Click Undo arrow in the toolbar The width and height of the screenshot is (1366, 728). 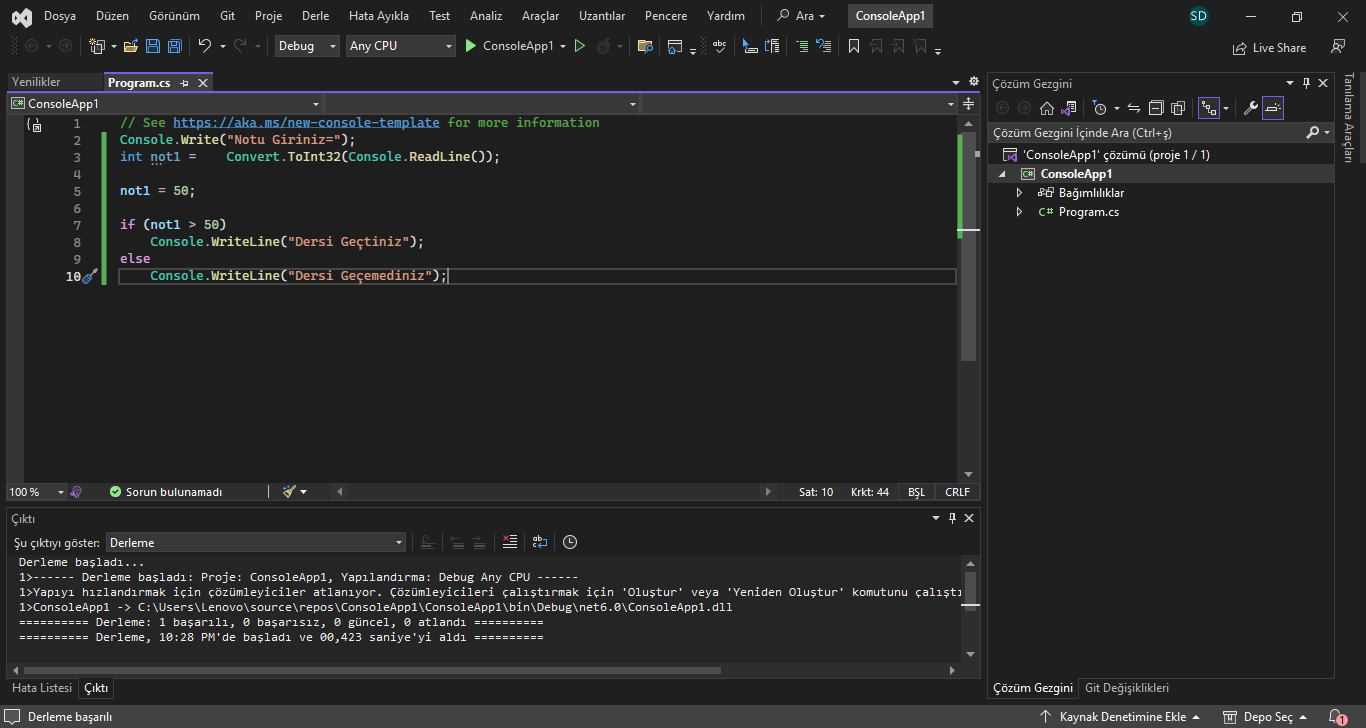coord(204,46)
